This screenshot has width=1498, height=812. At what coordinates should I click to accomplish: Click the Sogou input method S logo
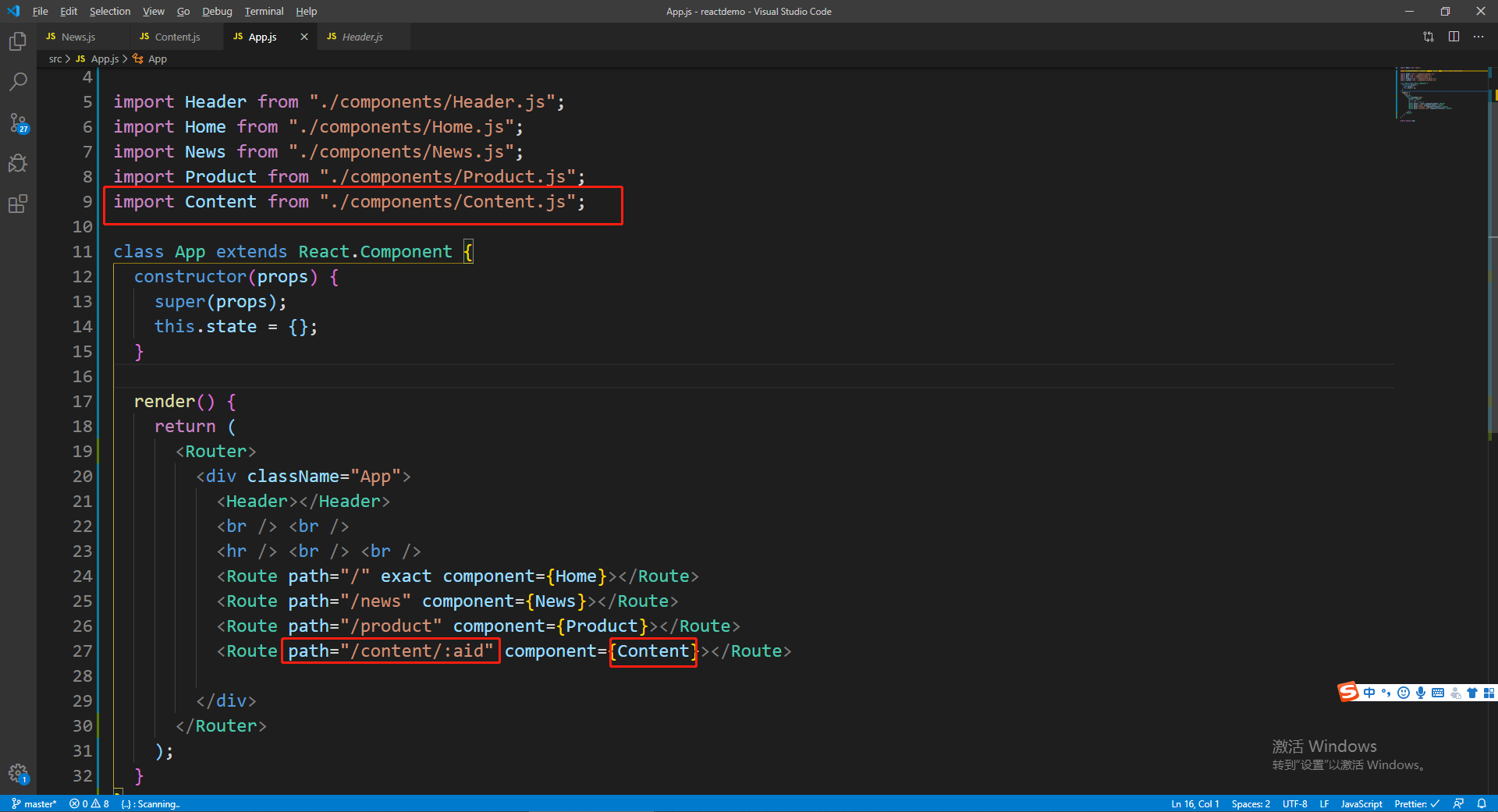(x=1348, y=692)
